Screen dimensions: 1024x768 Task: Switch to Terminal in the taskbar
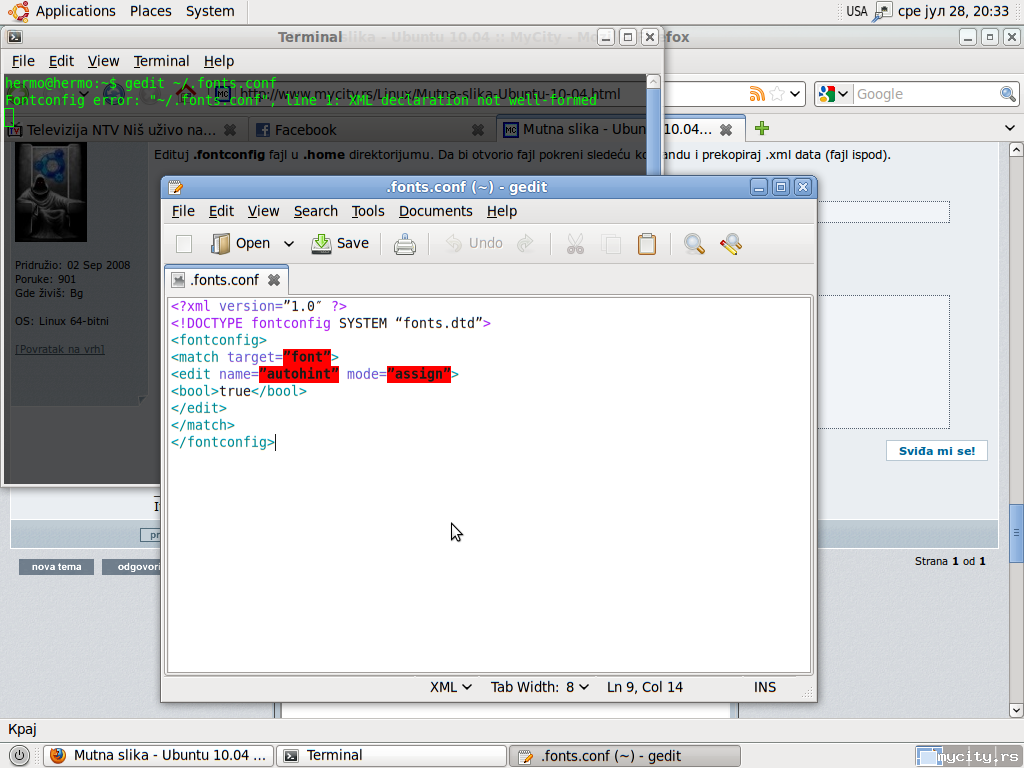tap(391, 756)
